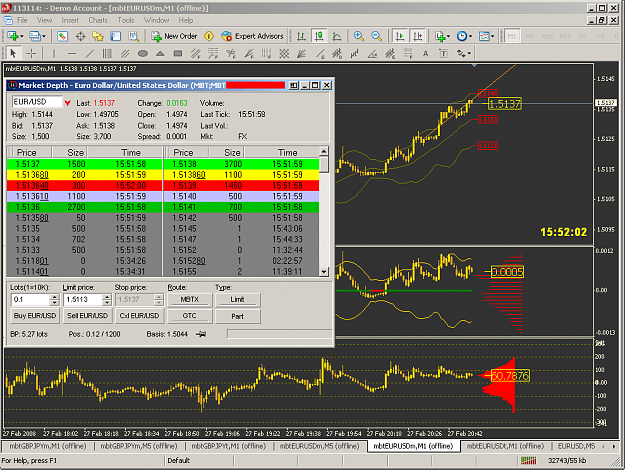Click the Sell EUR/USD button
This screenshot has width=625, height=470.
click(x=87, y=315)
